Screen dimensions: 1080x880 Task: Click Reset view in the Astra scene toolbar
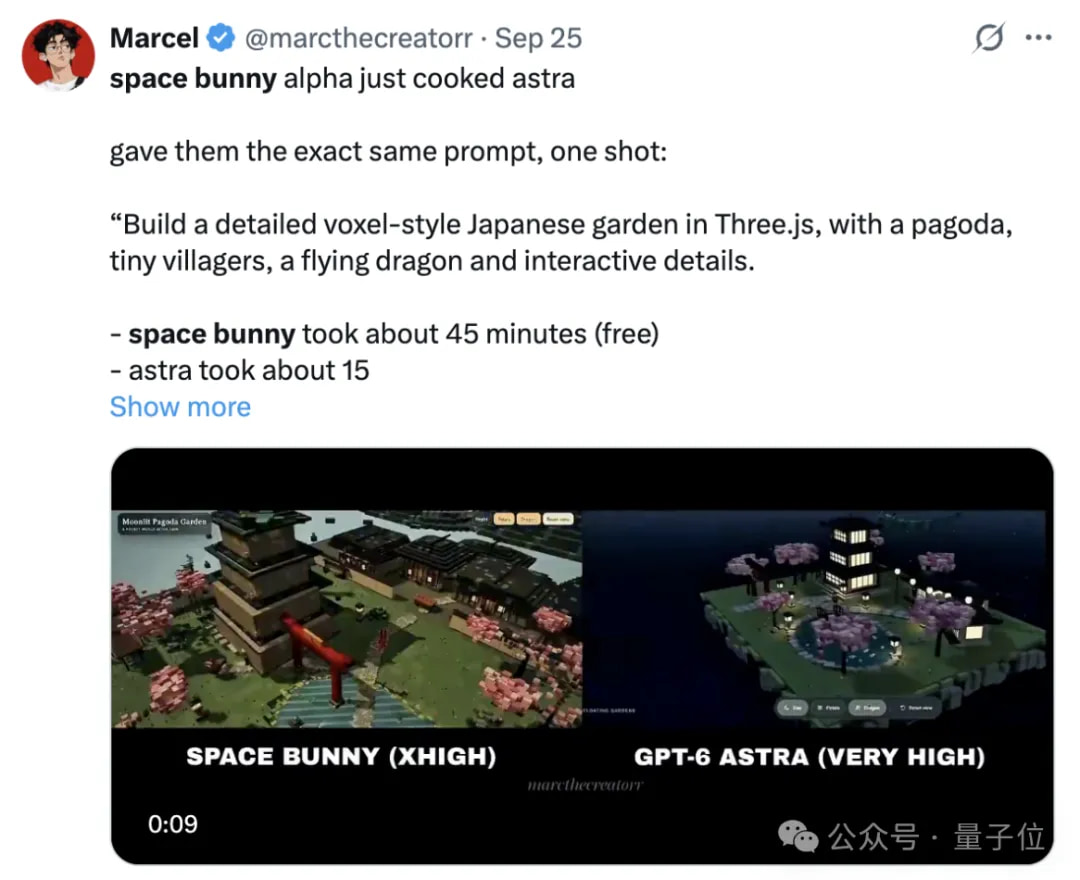click(x=916, y=708)
